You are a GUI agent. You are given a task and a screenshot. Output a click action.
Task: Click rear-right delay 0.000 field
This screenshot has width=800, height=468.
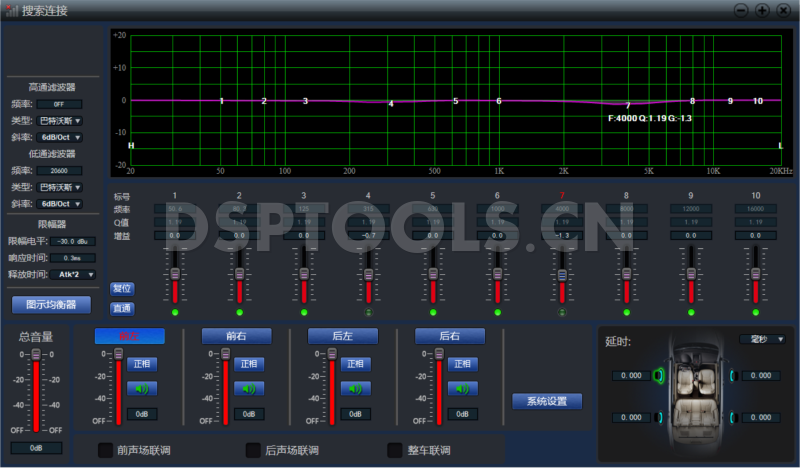tap(761, 417)
